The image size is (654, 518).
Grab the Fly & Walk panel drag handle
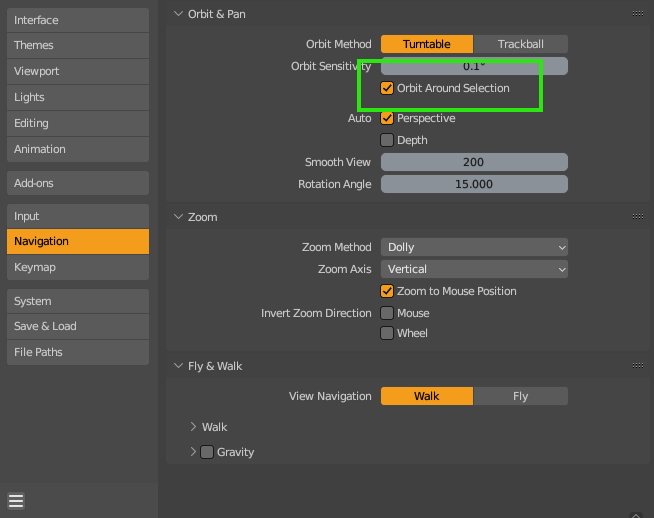tap(637, 365)
